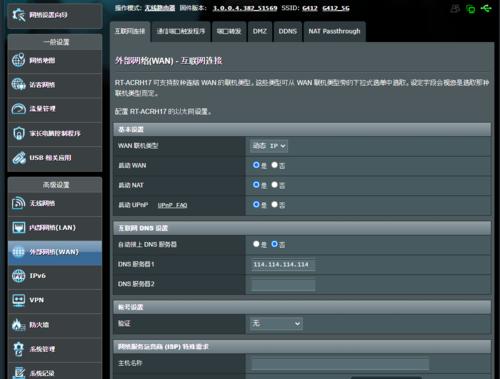Click the 无线路由器 operation mode link
The image size is (500, 379).
[160, 8]
